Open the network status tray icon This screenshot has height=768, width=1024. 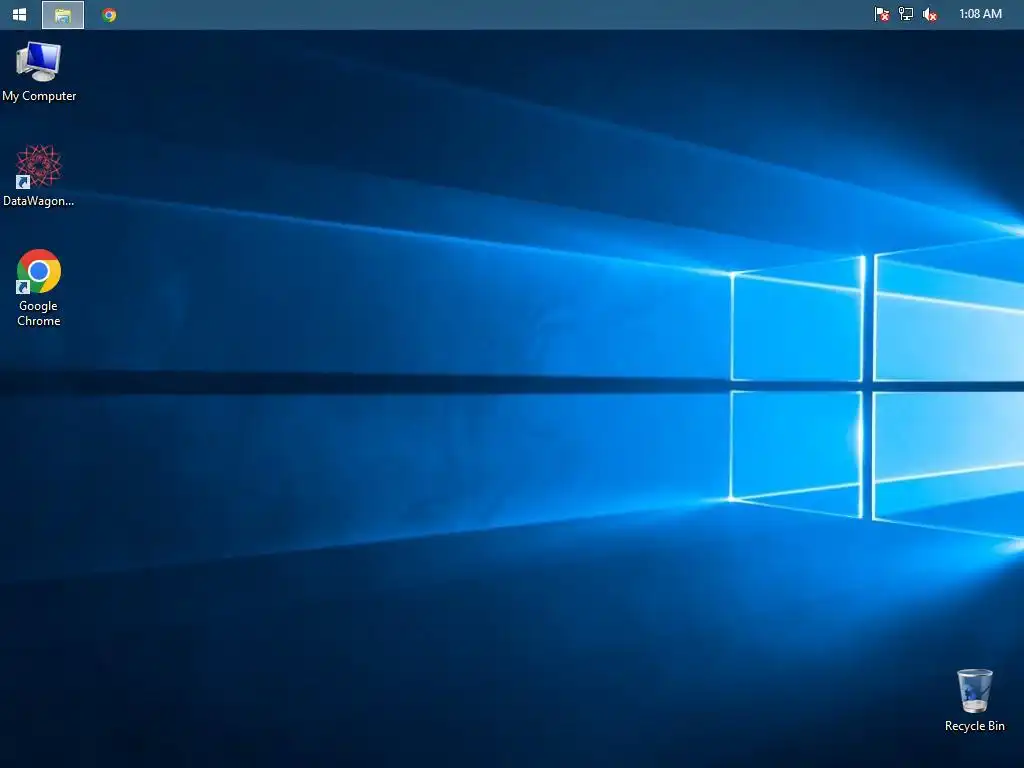pyautogui.click(x=906, y=14)
